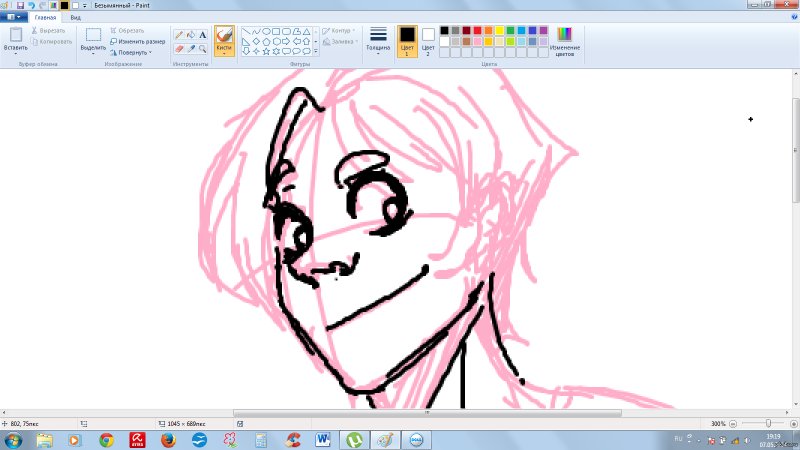
Task: Click the Кисти brushes tool
Action: (224, 40)
